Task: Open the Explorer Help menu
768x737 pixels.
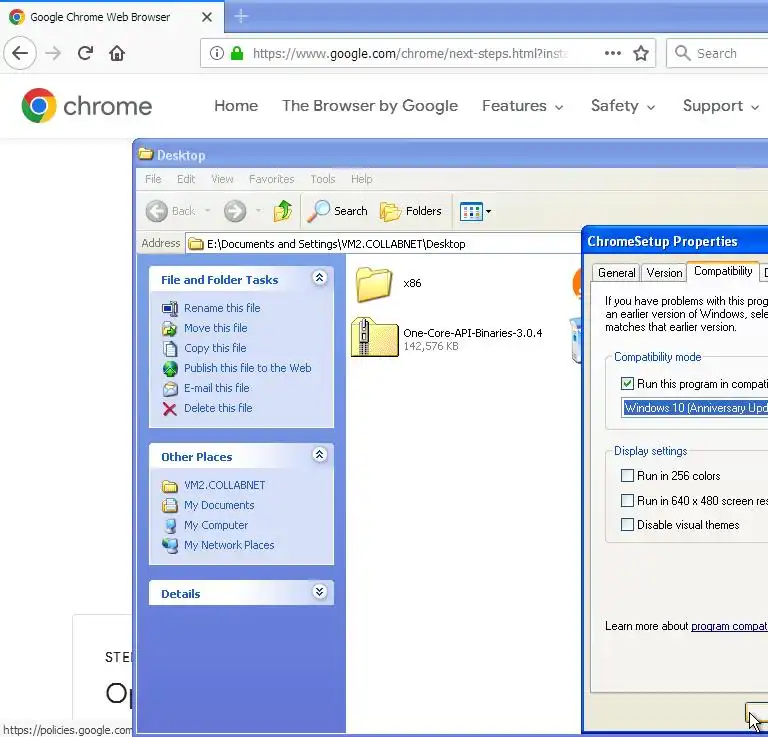Action: (x=361, y=179)
